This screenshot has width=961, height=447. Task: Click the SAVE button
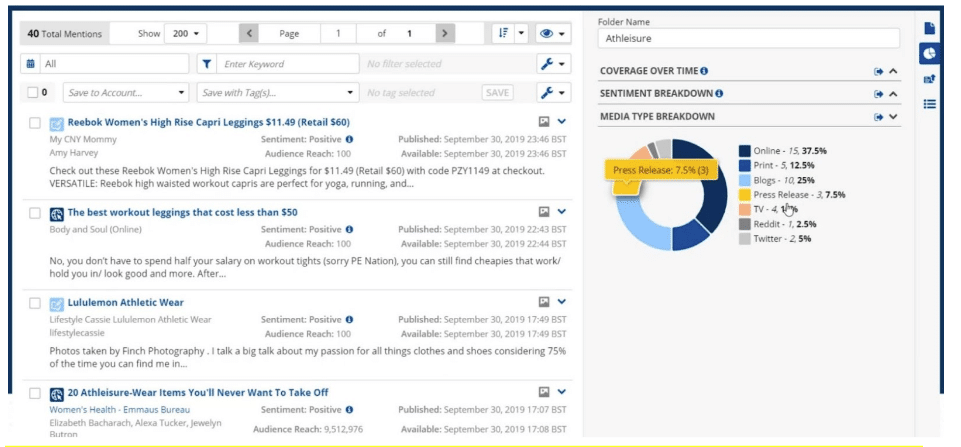point(497,93)
